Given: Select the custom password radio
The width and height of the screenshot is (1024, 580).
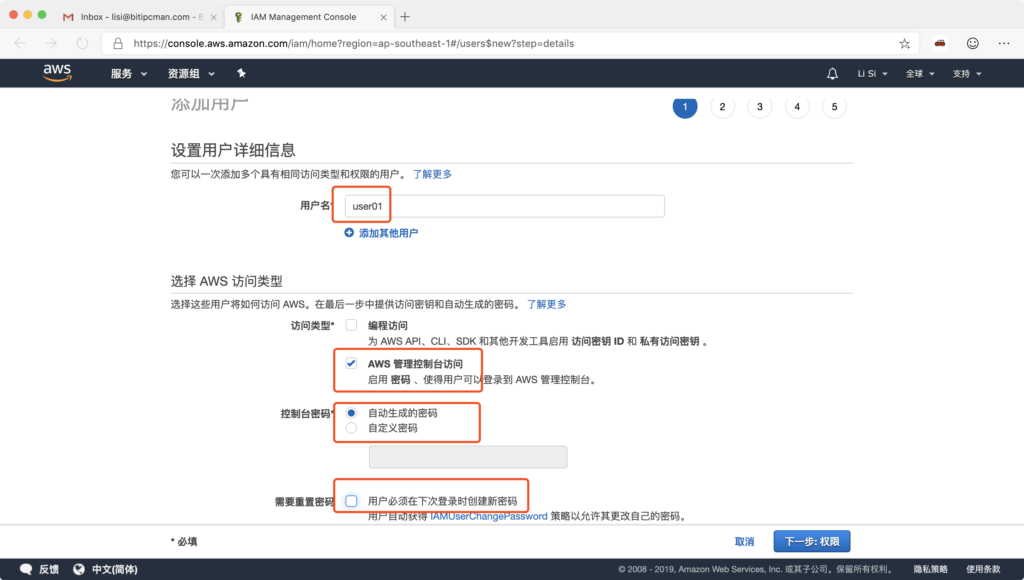Looking at the screenshot, I should tap(351, 428).
